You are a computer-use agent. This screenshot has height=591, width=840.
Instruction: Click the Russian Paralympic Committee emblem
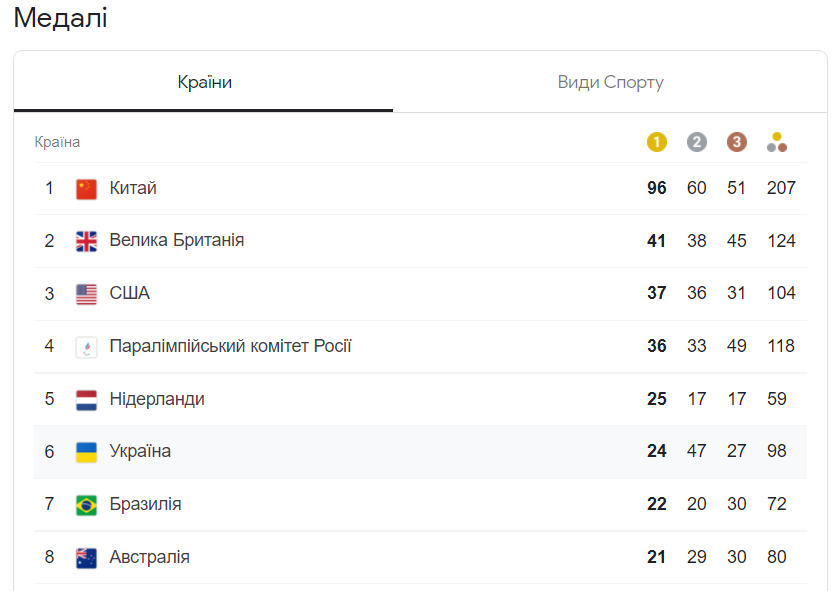coord(87,347)
